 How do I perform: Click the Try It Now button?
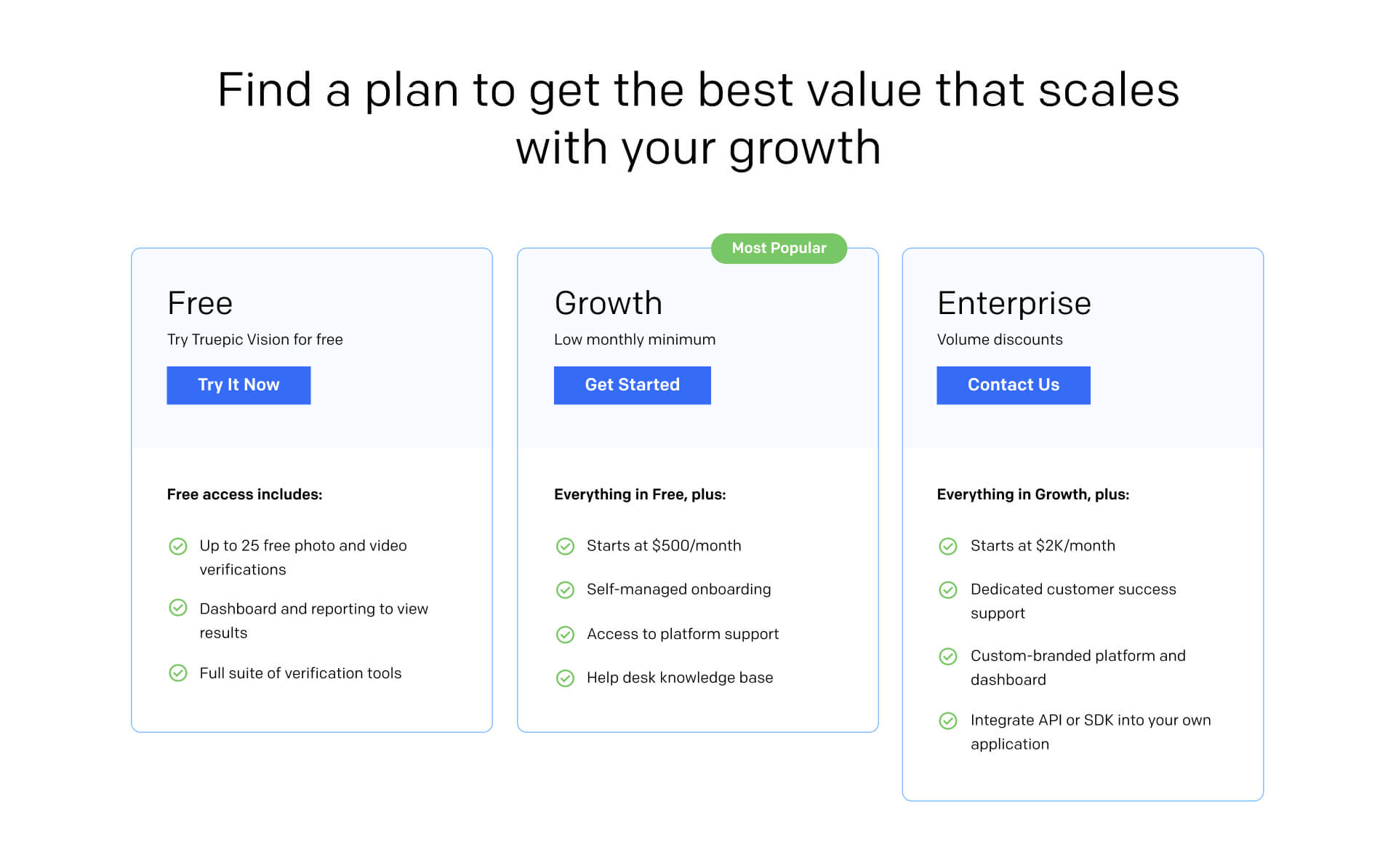click(238, 385)
